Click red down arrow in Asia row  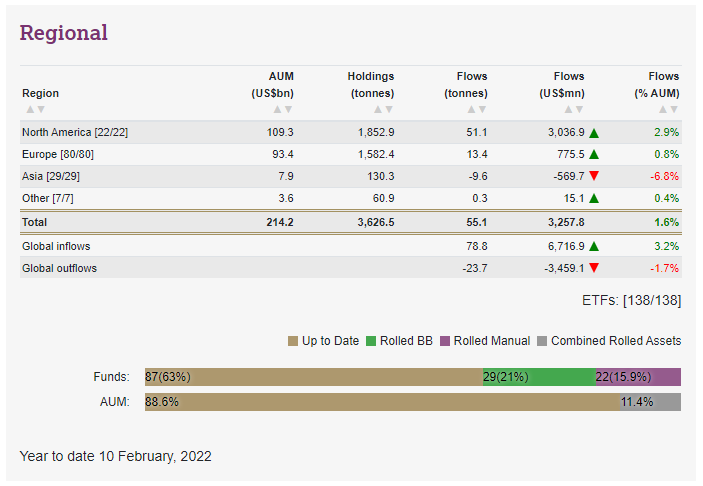(x=594, y=176)
